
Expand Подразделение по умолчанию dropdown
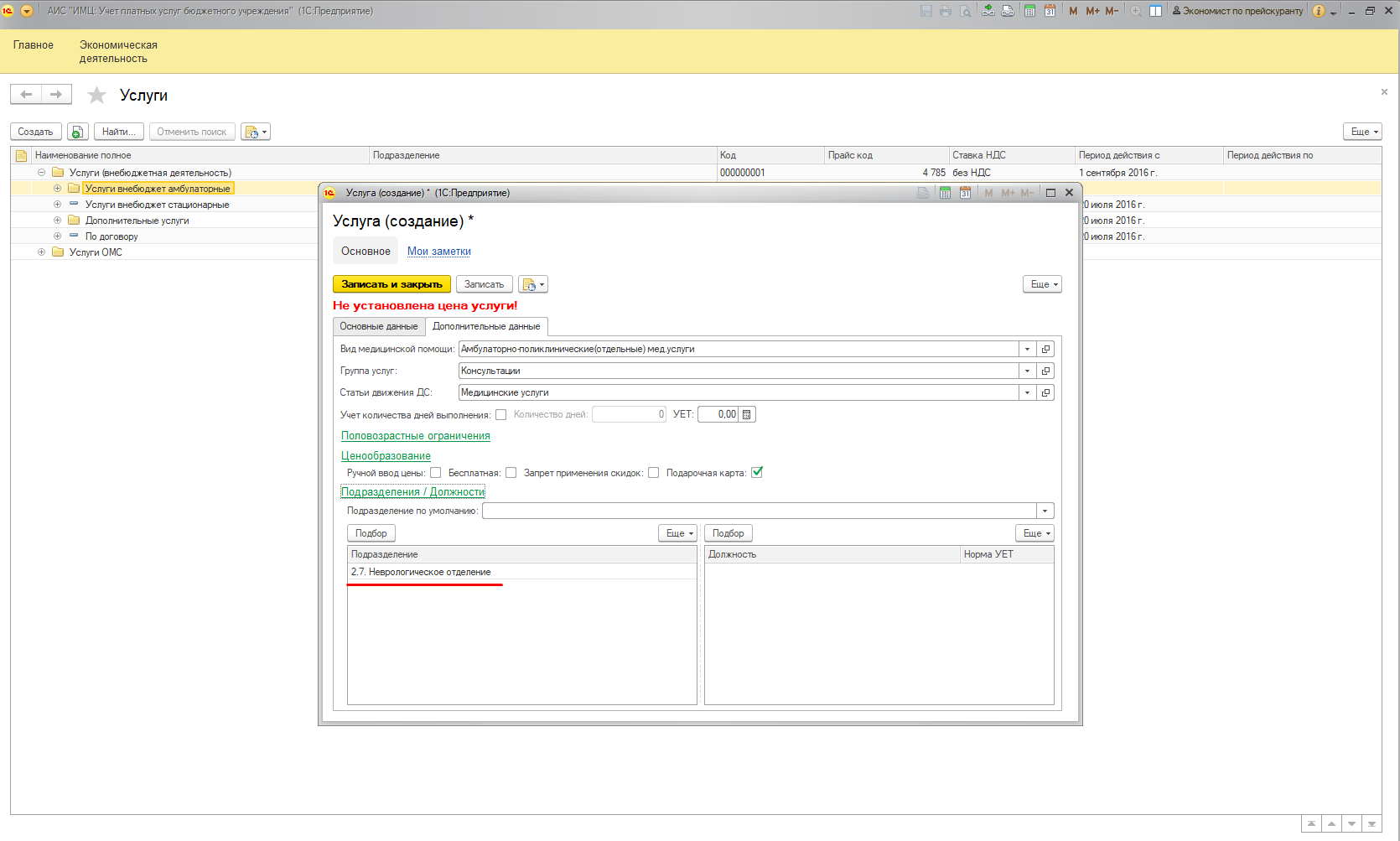pyautogui.click(x=1045, y=511)
